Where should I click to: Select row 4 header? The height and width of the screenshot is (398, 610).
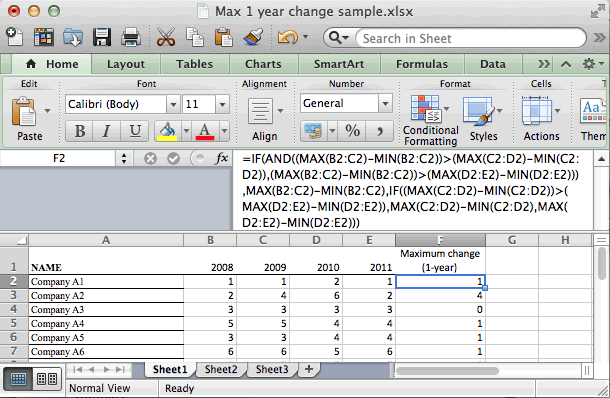[x=14, y=309]
